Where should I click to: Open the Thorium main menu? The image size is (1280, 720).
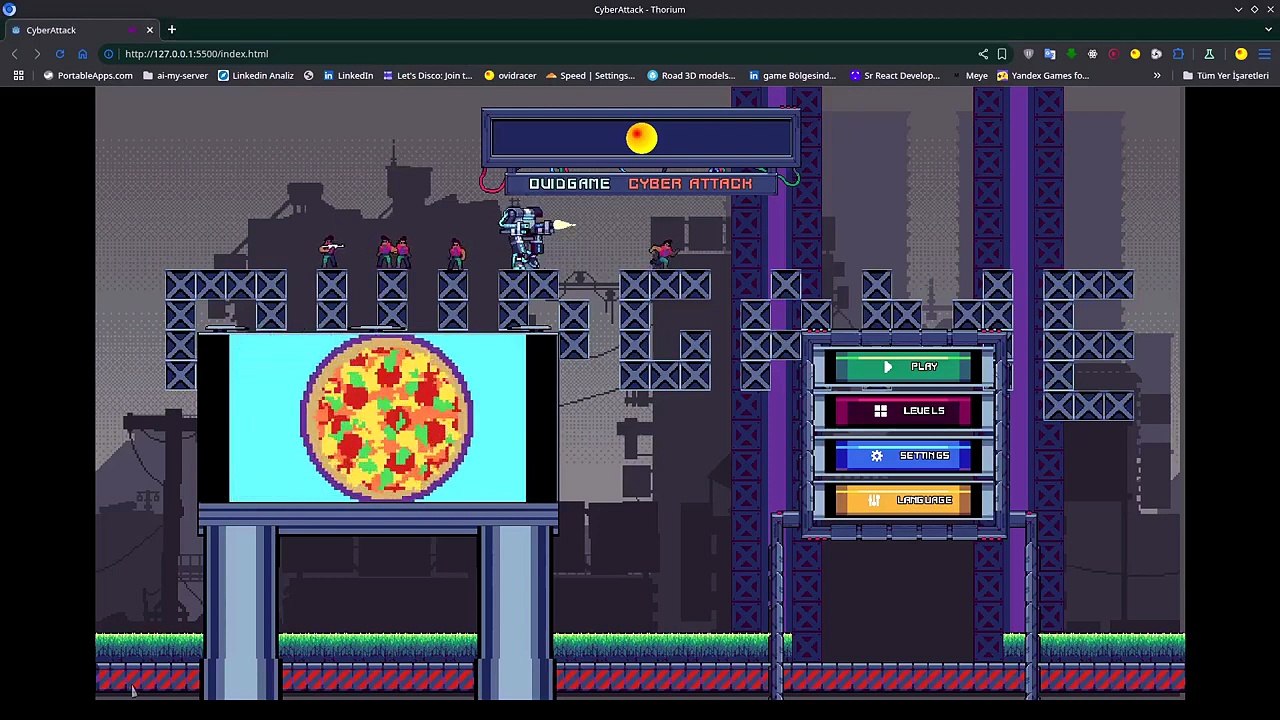1265,54
